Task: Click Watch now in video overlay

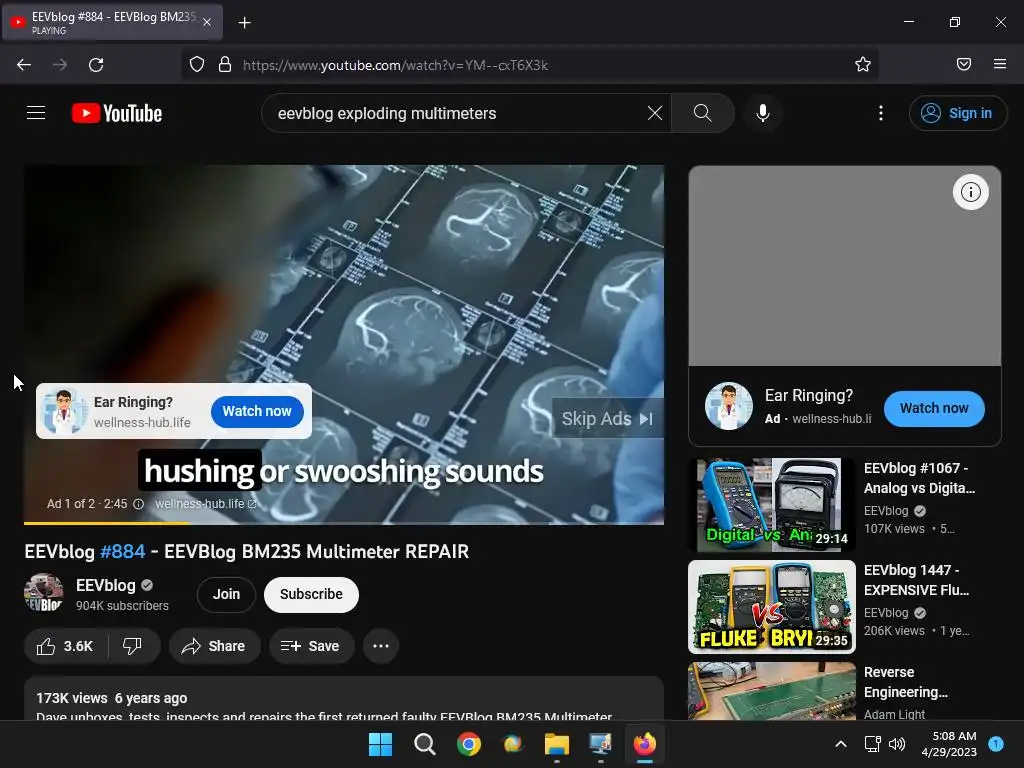Action: tap(257, 411)
